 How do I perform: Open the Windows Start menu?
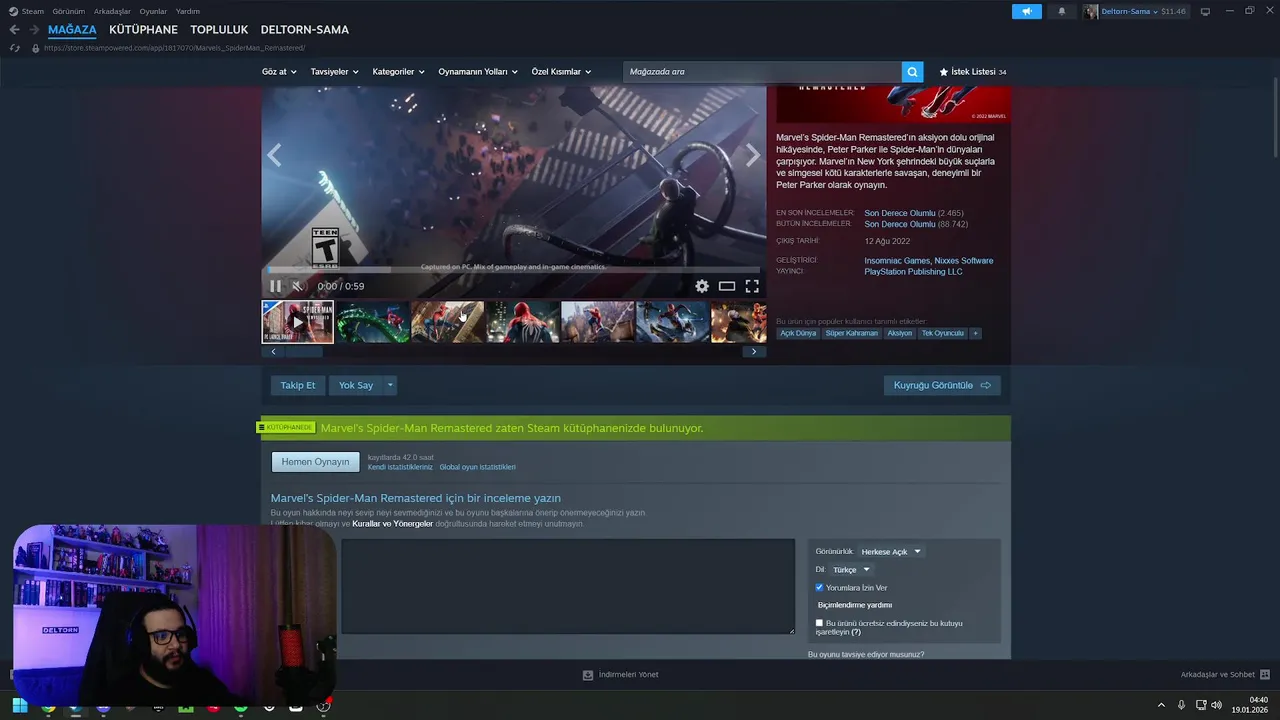point(19,706)
